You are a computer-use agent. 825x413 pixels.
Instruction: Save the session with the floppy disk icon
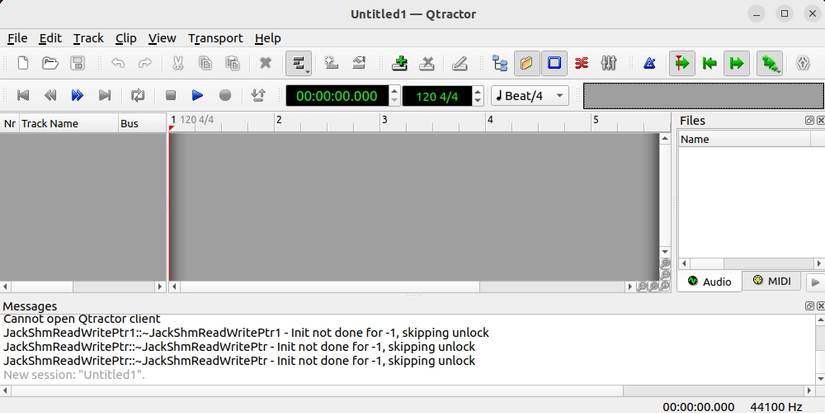tap(77, 64)
